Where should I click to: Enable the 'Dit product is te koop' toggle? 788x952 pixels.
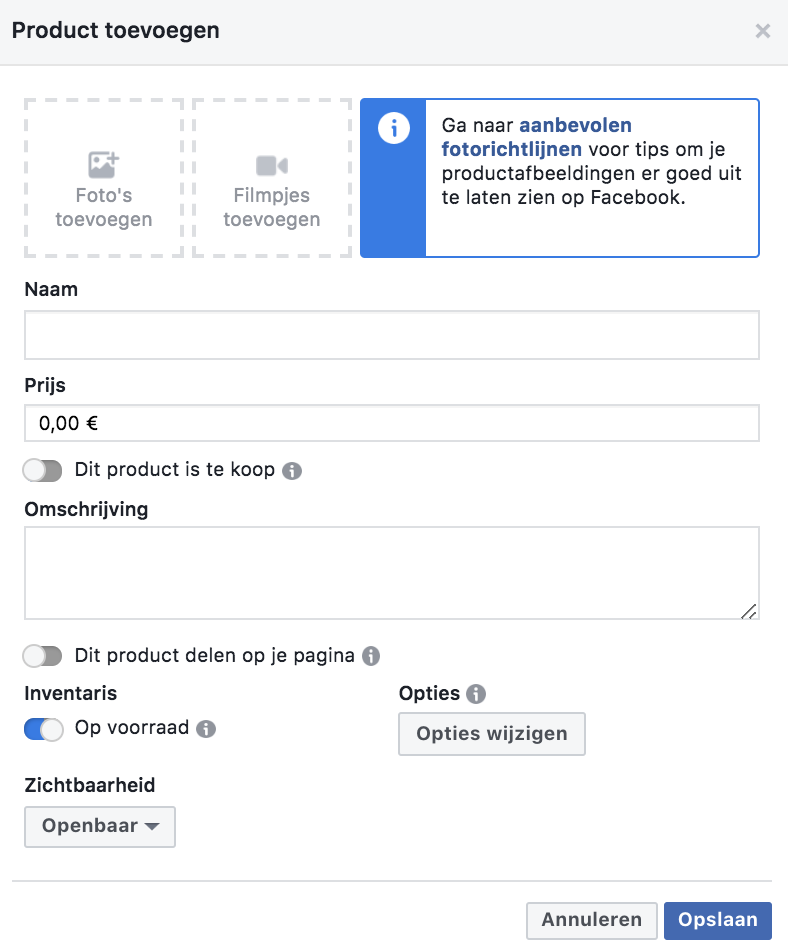coord(42,470)
